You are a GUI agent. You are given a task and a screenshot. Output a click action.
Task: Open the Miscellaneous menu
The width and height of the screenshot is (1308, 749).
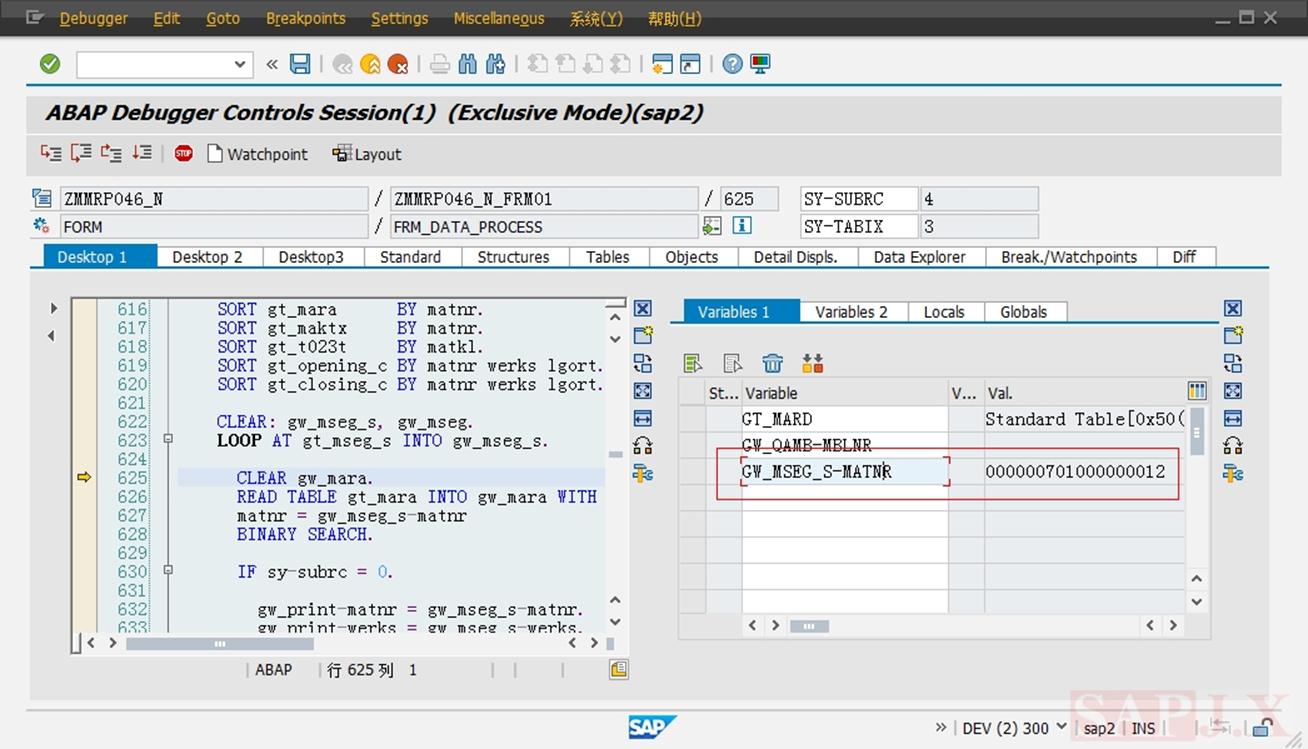tap(499, 18)
